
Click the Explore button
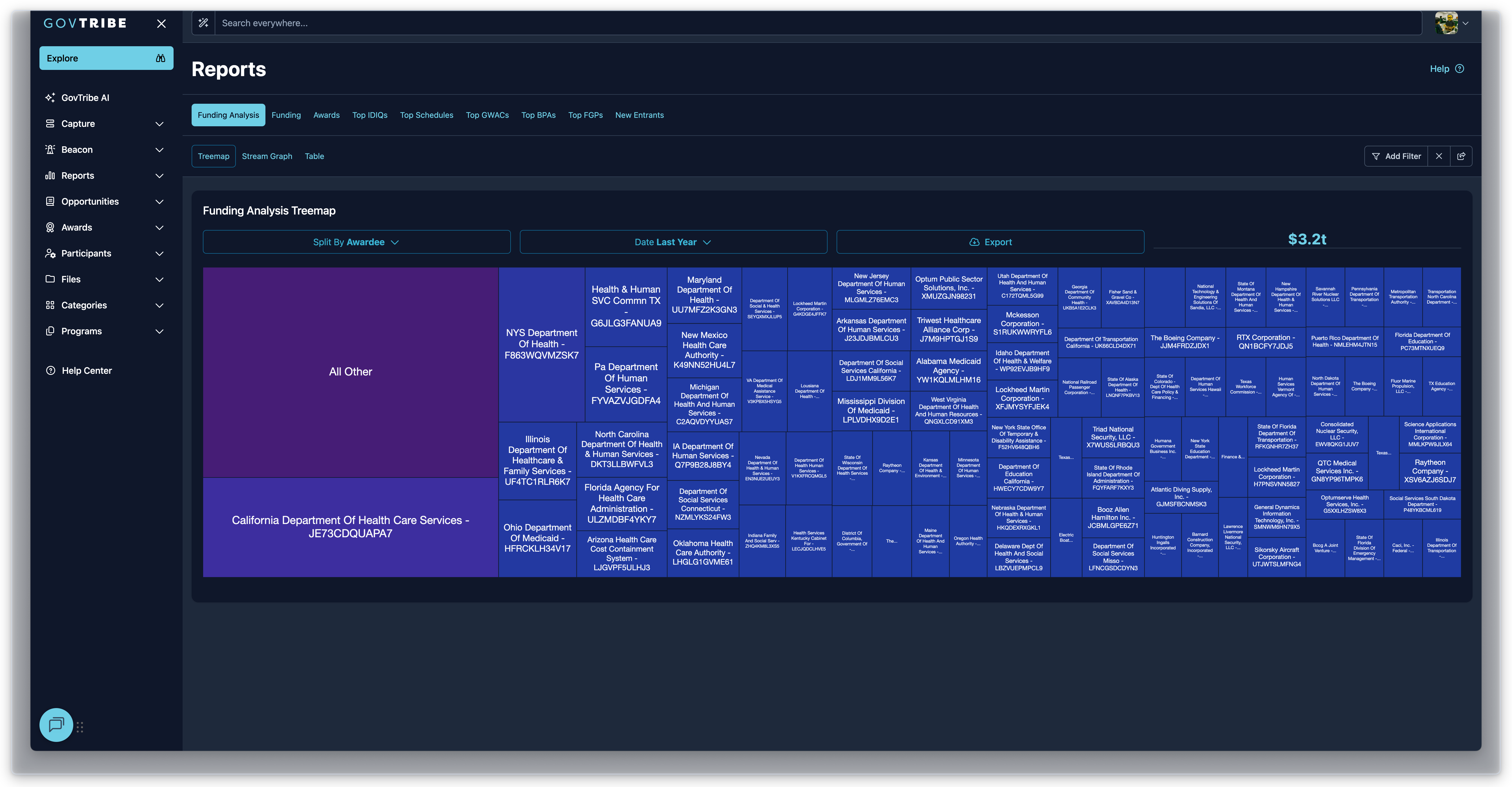[x=106, y=58]
